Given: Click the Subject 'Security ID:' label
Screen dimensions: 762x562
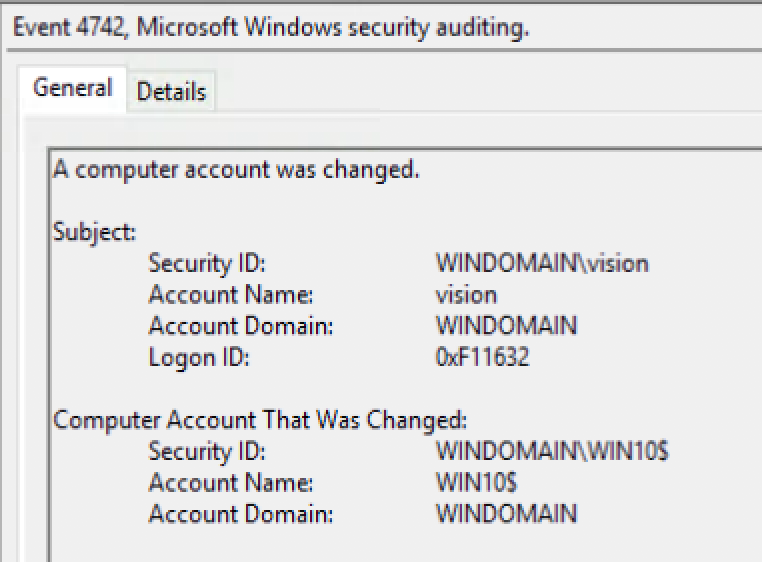Looking at the screenshot, I should (x=207, y=263).
